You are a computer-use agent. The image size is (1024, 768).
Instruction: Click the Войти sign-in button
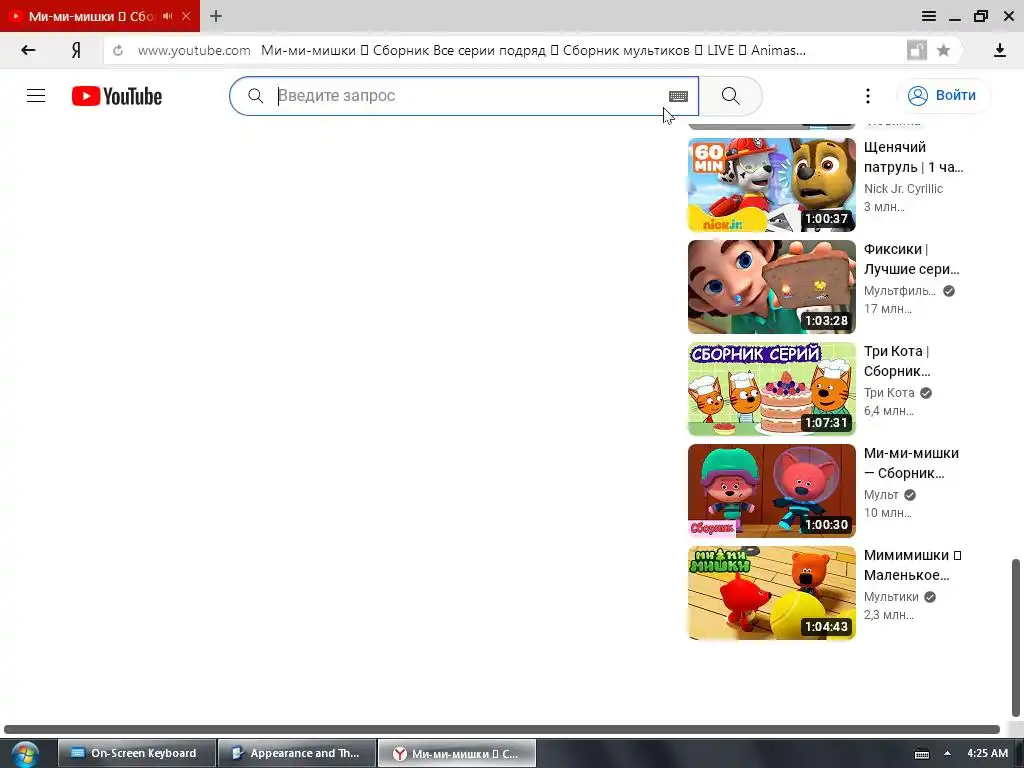pyautogui.click(x=943, y=95)
